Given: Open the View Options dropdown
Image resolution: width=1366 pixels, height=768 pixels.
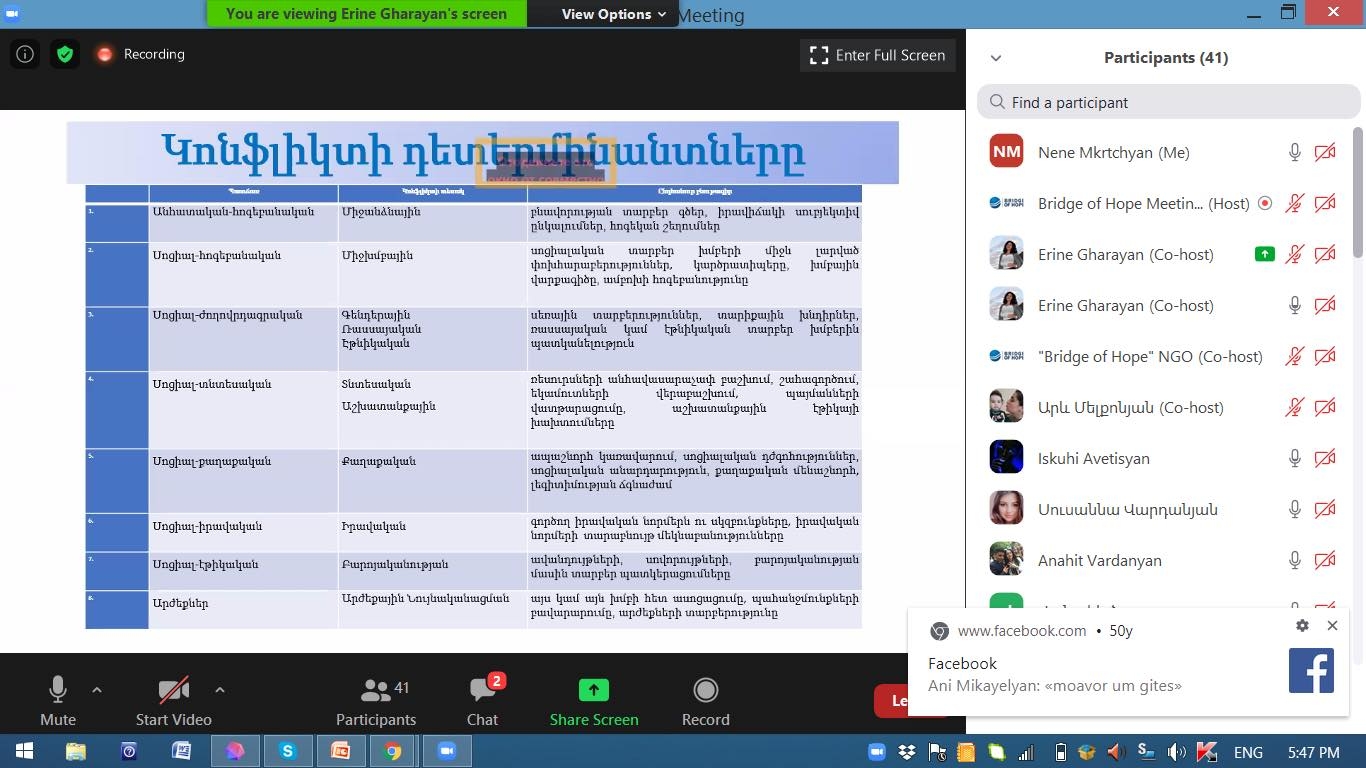Looking at the screenshot, I should 613,14.
